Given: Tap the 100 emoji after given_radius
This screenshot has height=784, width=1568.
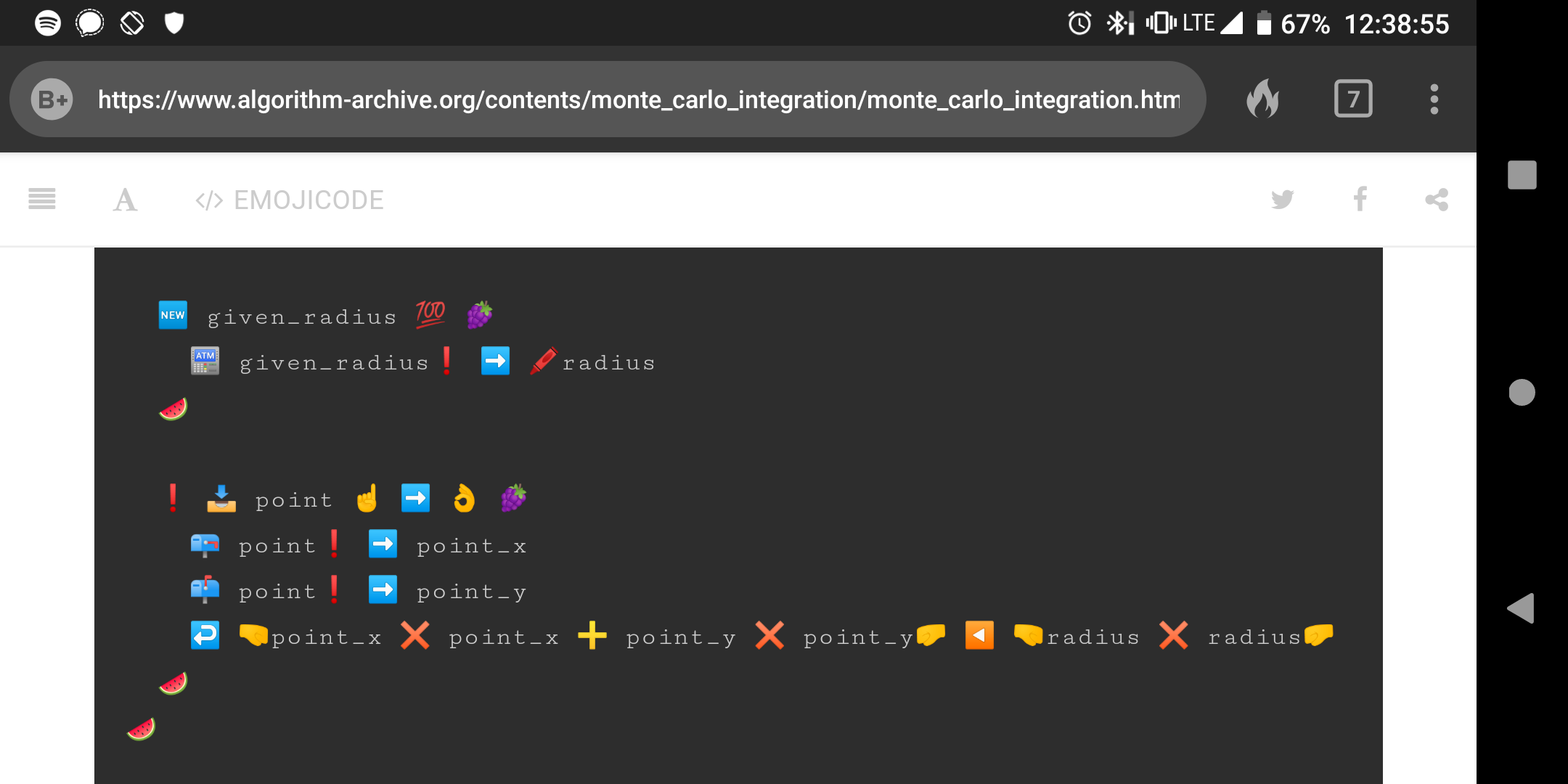Looking at the screenshot, I should click(429, 312).
